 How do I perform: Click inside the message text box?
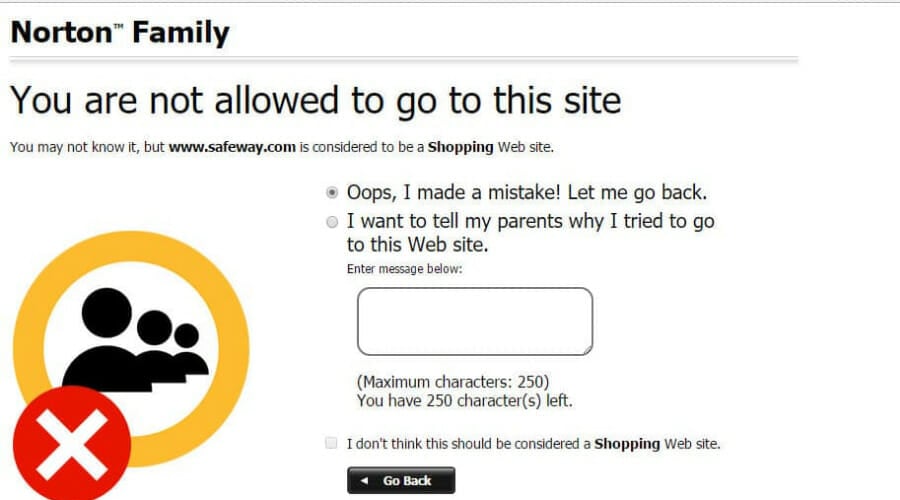tap(475, 321)
